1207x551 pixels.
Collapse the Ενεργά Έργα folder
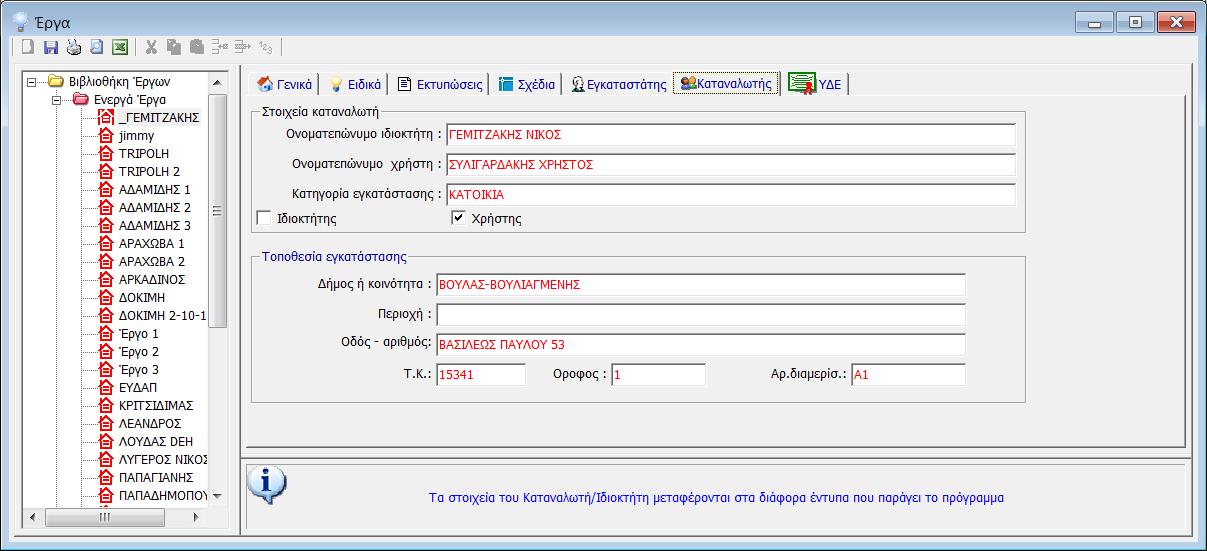[56, 100]
